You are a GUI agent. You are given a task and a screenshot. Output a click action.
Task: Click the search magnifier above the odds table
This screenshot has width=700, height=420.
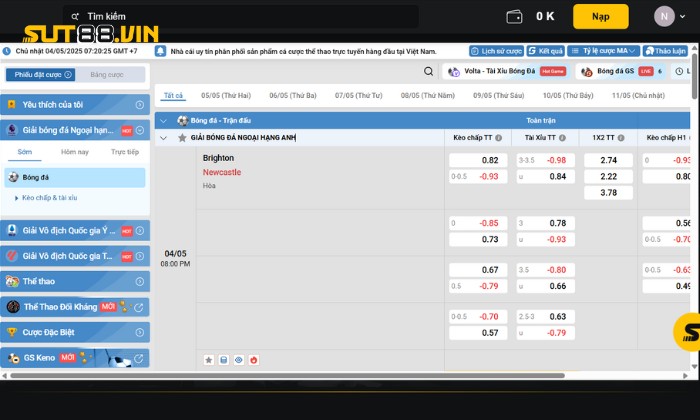[x=428, y=72]
